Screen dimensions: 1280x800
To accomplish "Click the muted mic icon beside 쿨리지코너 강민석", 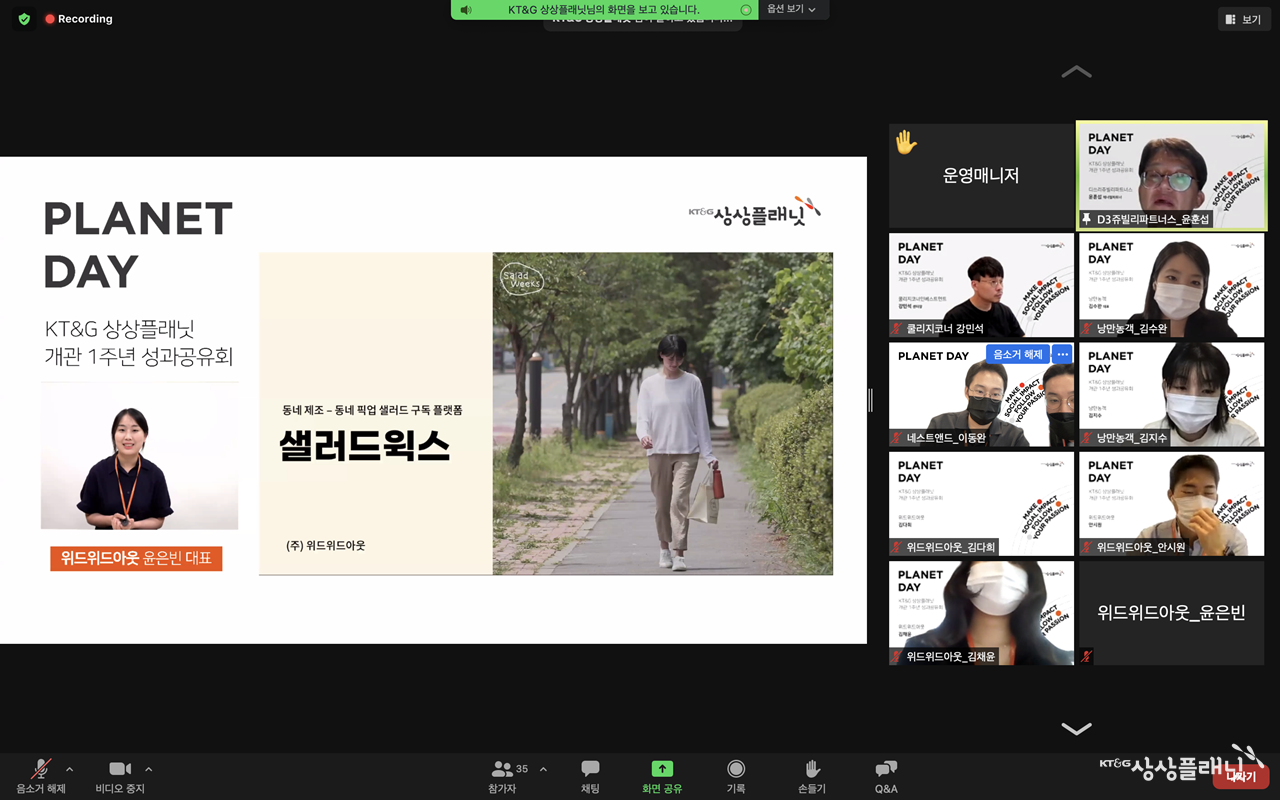I will (x=897, y=329).
